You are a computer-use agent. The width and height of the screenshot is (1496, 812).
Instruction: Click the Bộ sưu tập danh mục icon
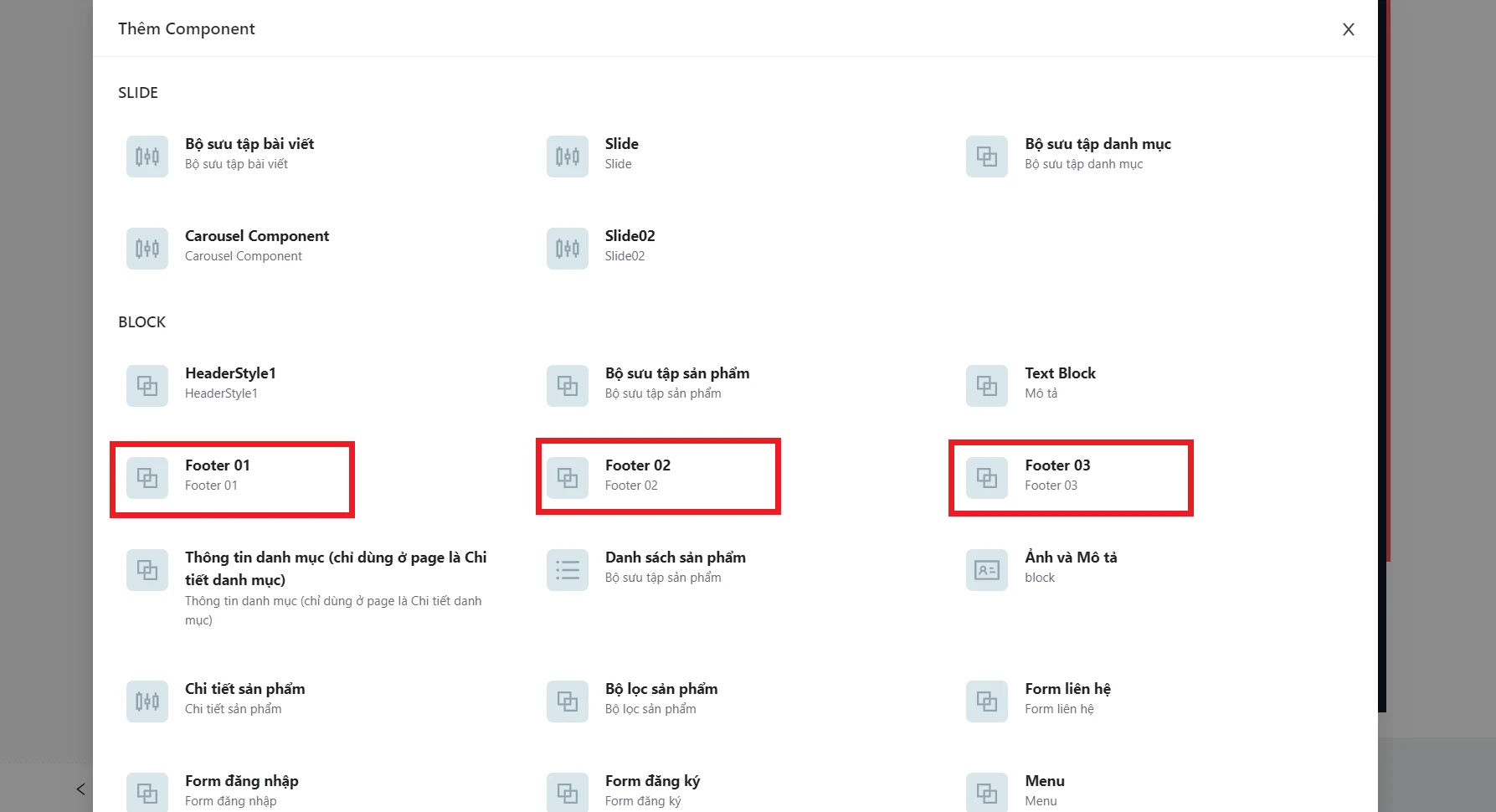[986, 157]
